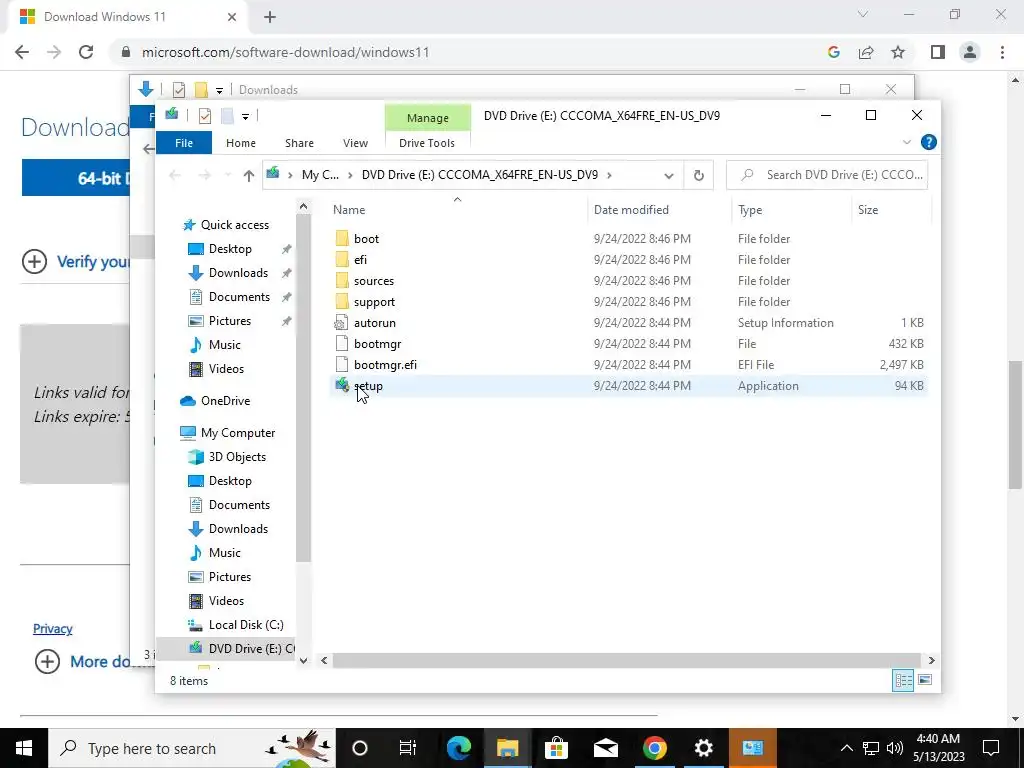1024x768 pixels.
Task: Expand the chevron after My C... in address bar
Action: point(350,175)
